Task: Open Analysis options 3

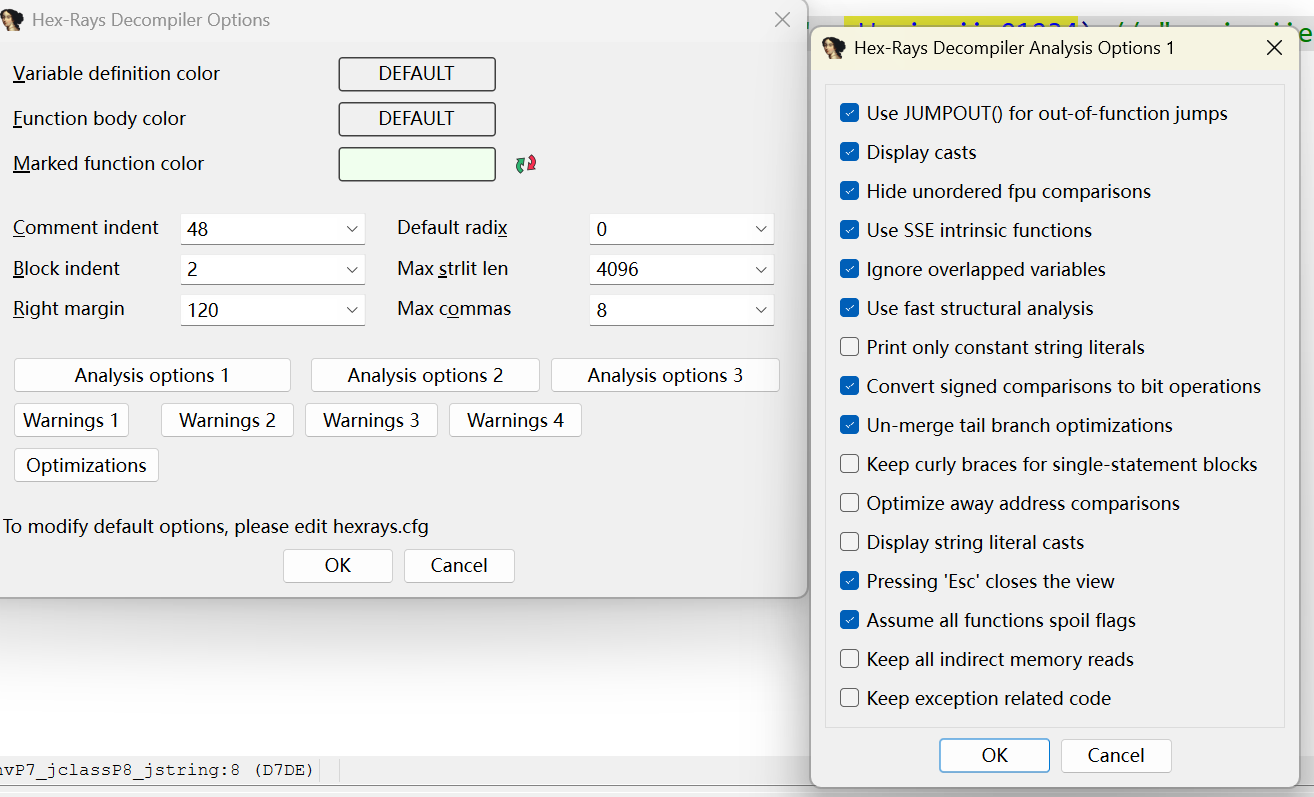Action: pyautogui.click(x=665, y=376)
